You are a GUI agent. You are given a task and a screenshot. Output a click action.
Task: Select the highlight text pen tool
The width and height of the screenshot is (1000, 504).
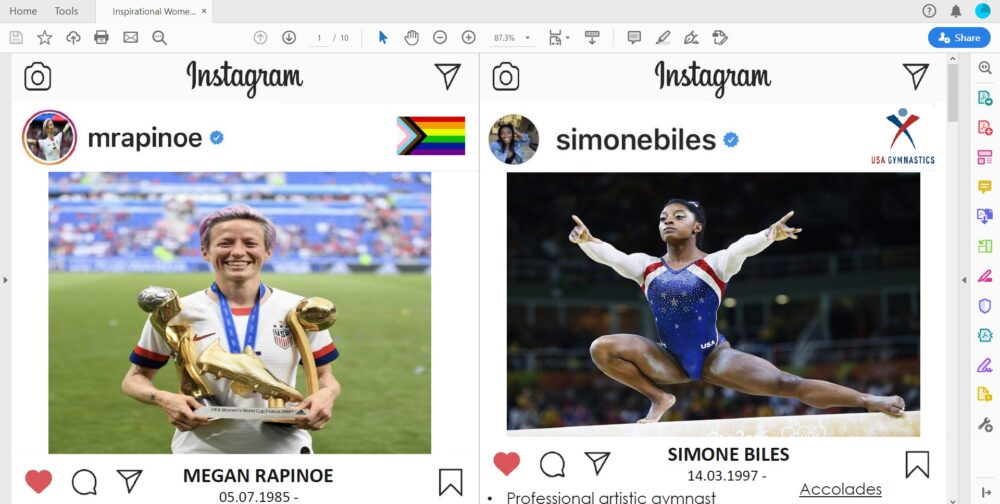click(663, 38)
